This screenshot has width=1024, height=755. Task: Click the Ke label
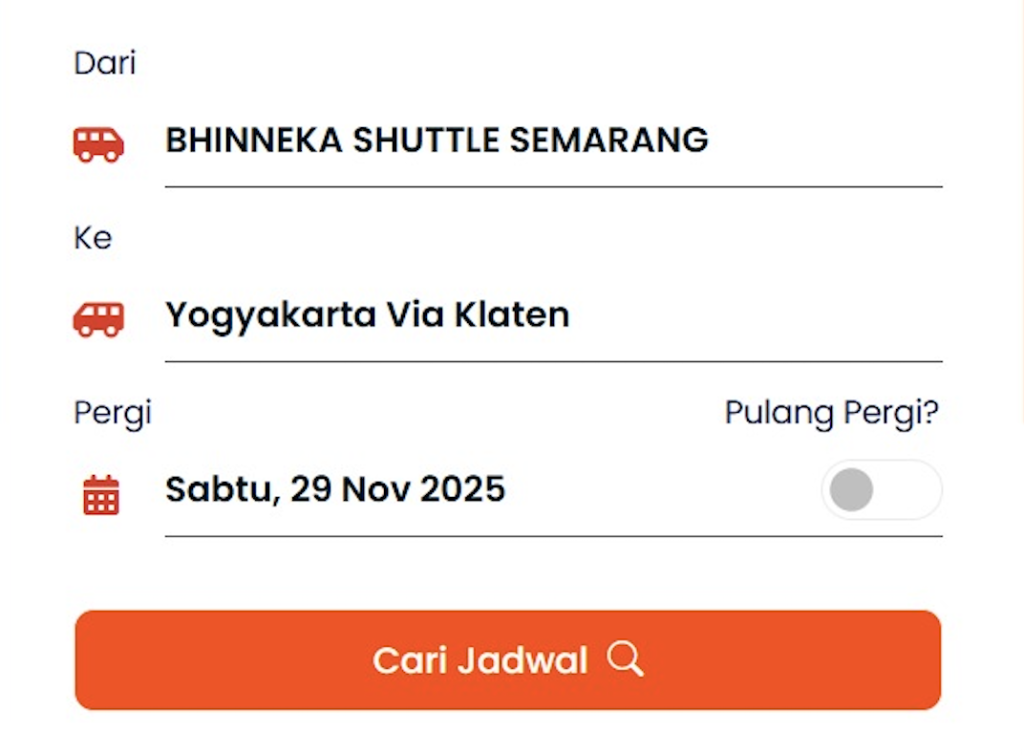click(x=93, y=238)
